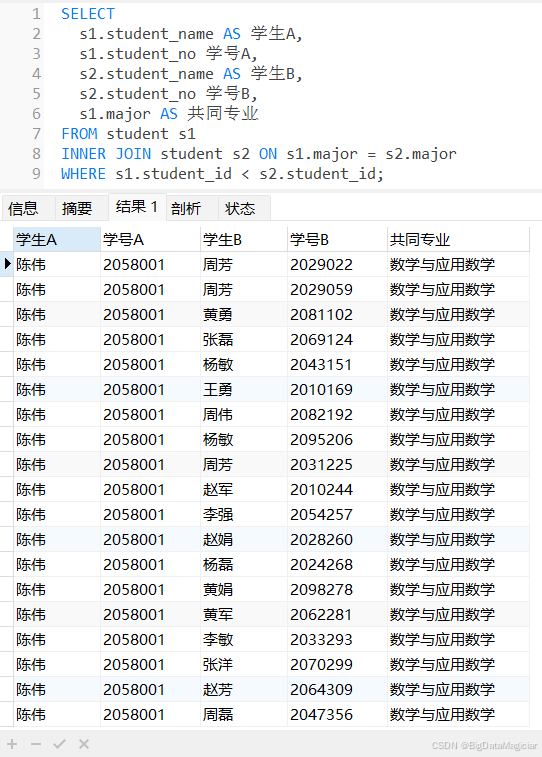This screenshot has height=757, width=542.
Task: Click the FROM keyword on line 7
Action: coord(80,134)
